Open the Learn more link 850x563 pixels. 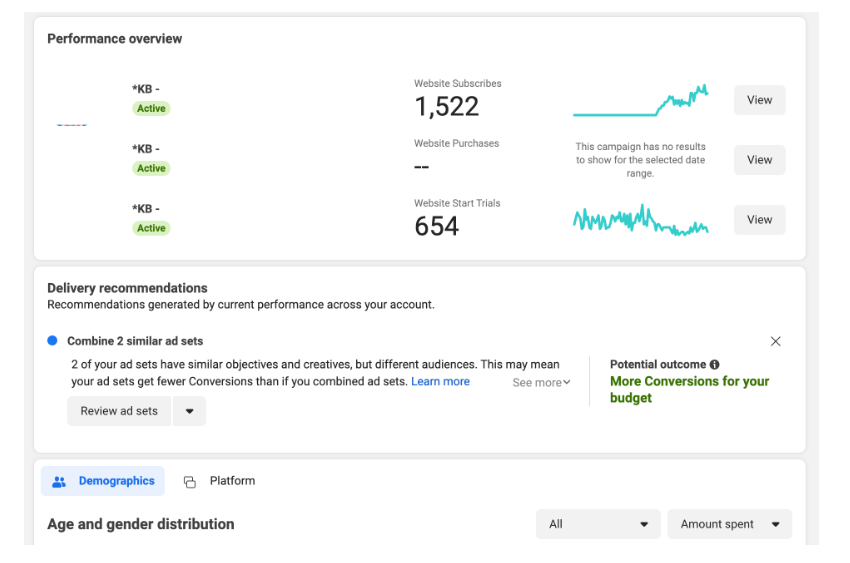(440, 381)
